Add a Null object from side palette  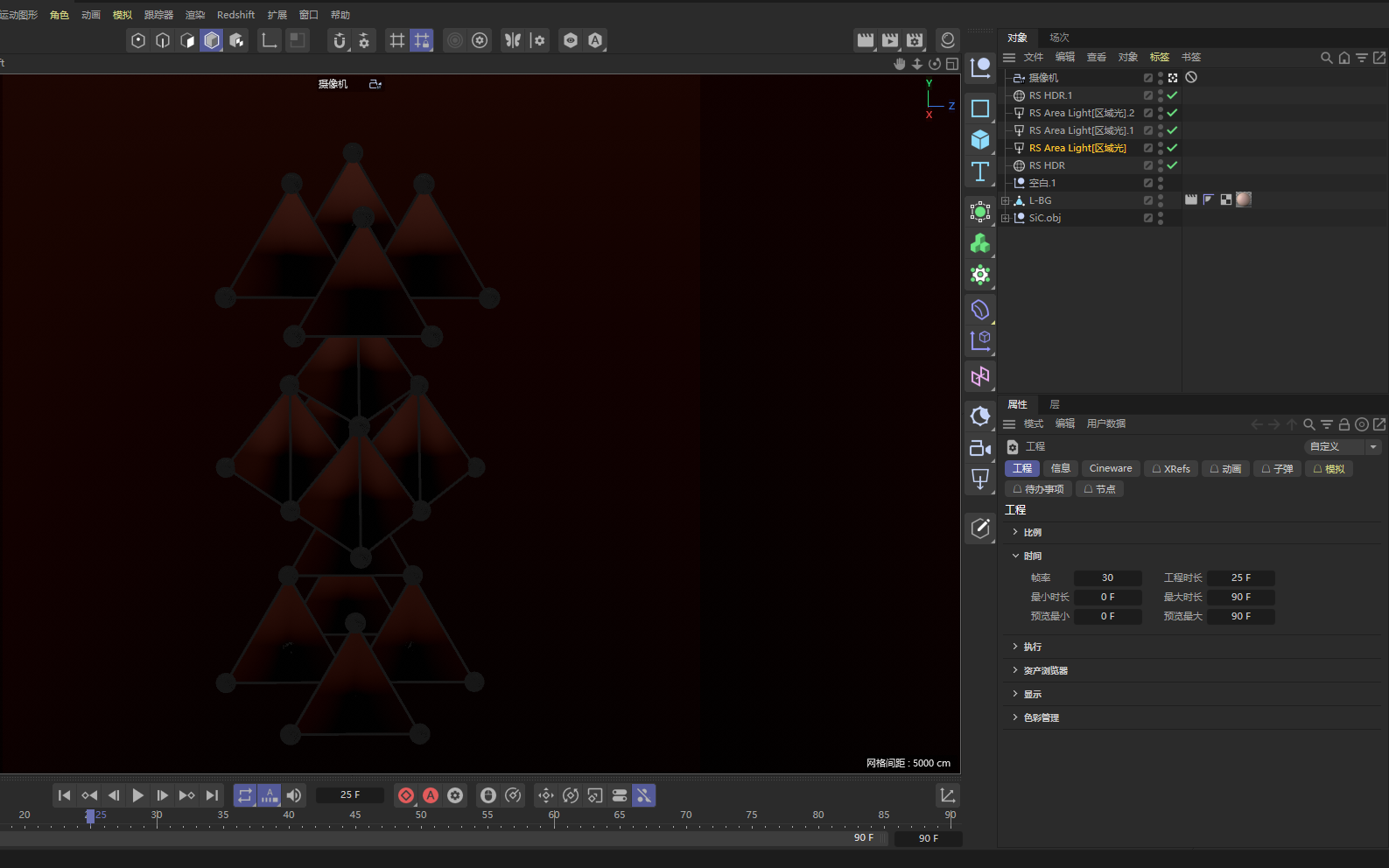(980, 67)
